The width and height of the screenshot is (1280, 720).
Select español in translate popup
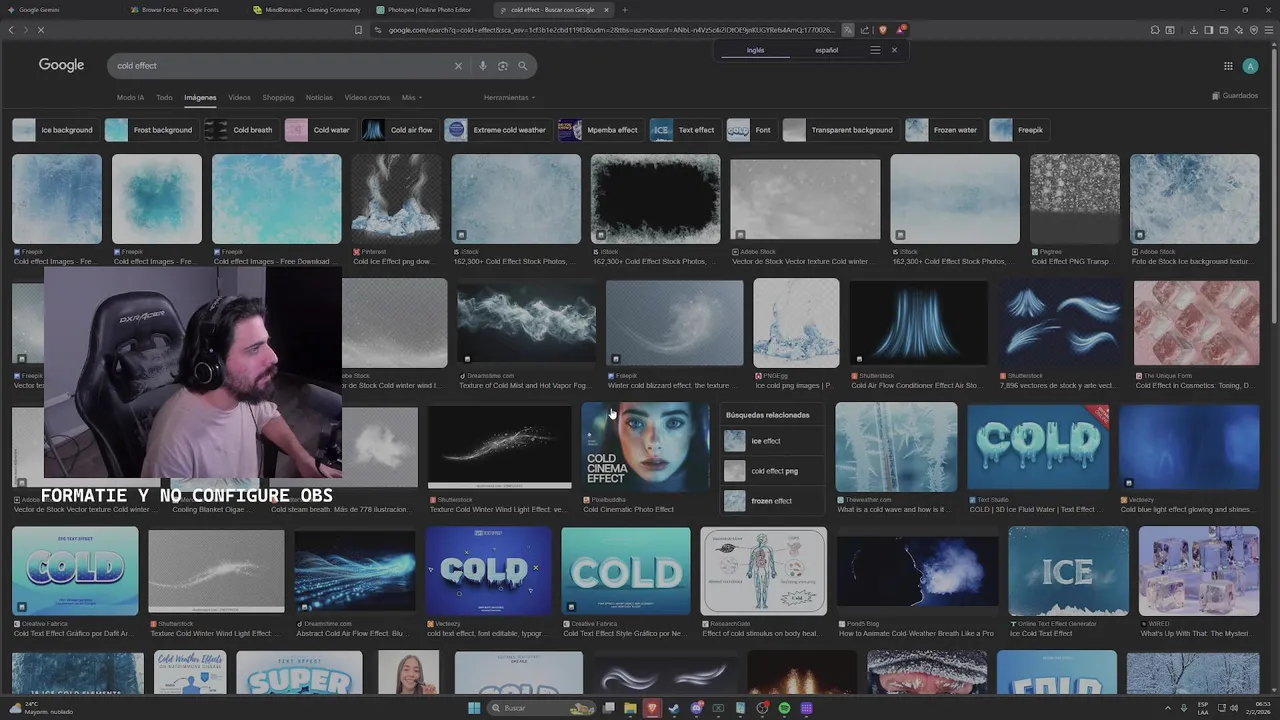point(826,50)
